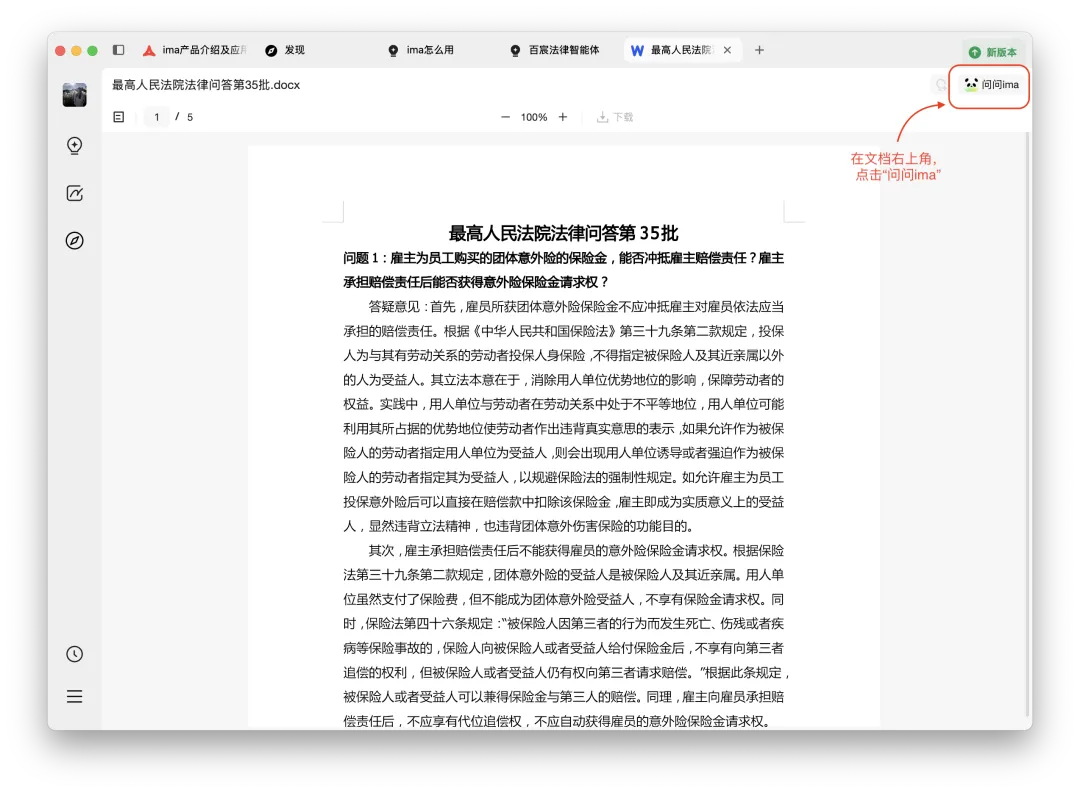Open the 百宸法律智能体 tab
This screenshot has height=793, width=1080.
[x=555, y=50]
